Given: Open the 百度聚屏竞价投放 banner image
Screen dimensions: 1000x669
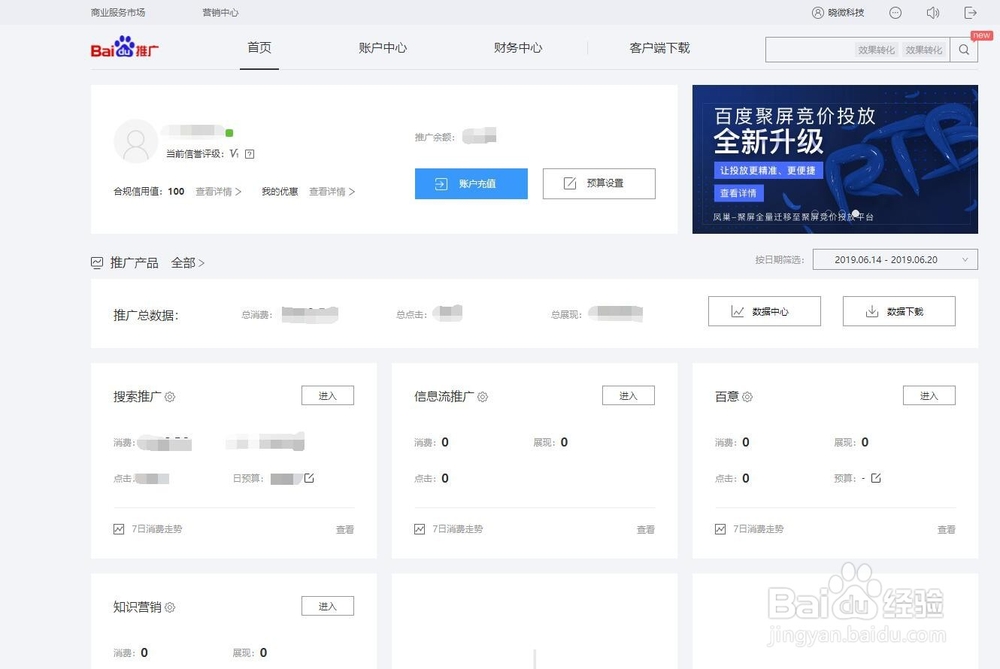Looking at the screenshot, I should click(835, 159).
